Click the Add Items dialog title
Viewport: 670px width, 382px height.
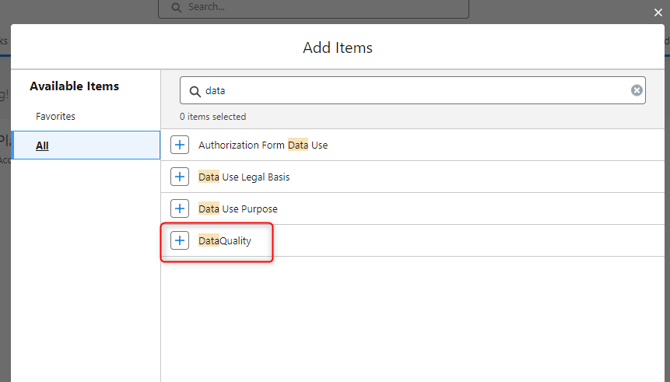point(338,47)
